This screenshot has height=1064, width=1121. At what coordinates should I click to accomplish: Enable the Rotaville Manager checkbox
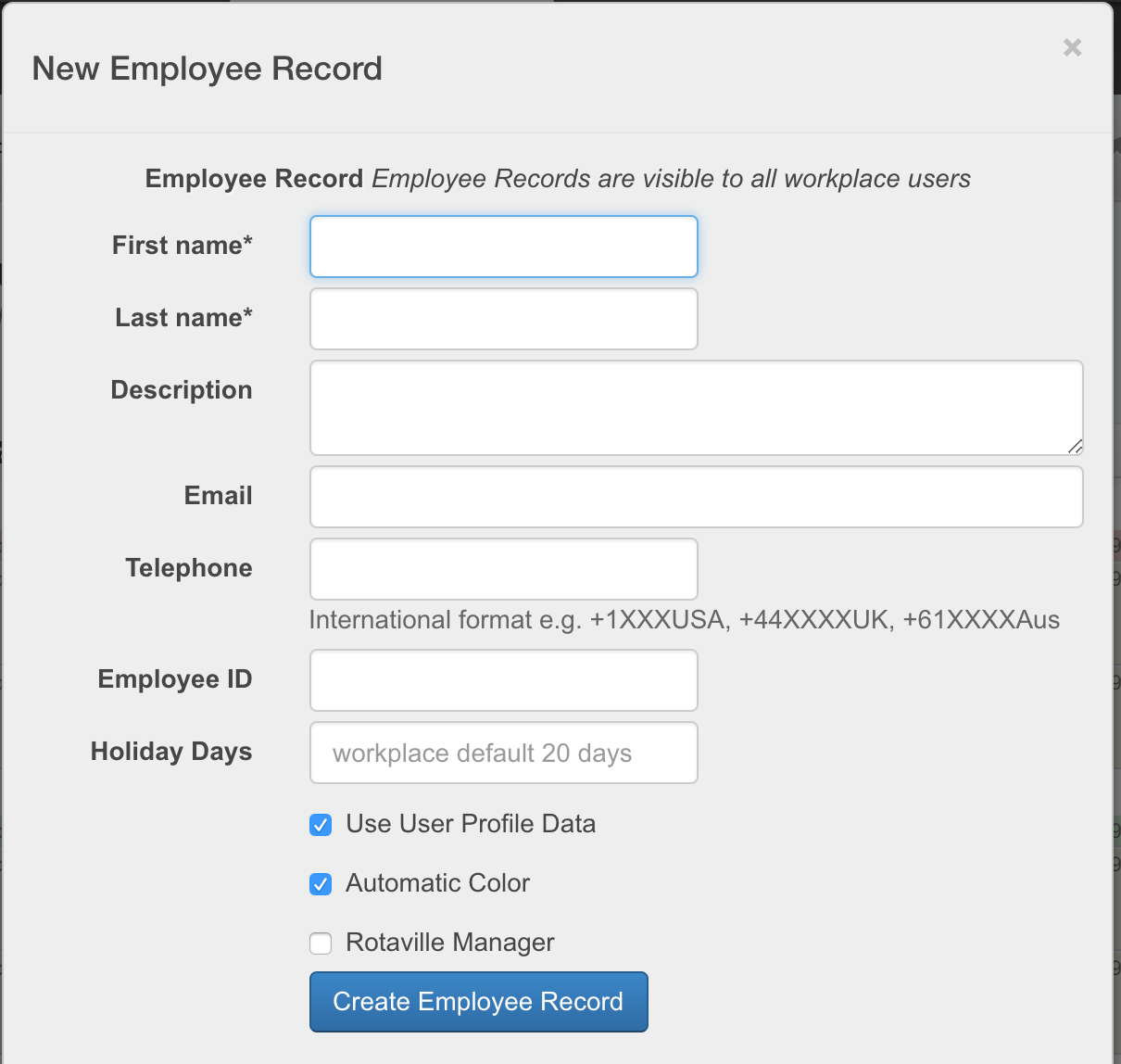coord(321,944)
